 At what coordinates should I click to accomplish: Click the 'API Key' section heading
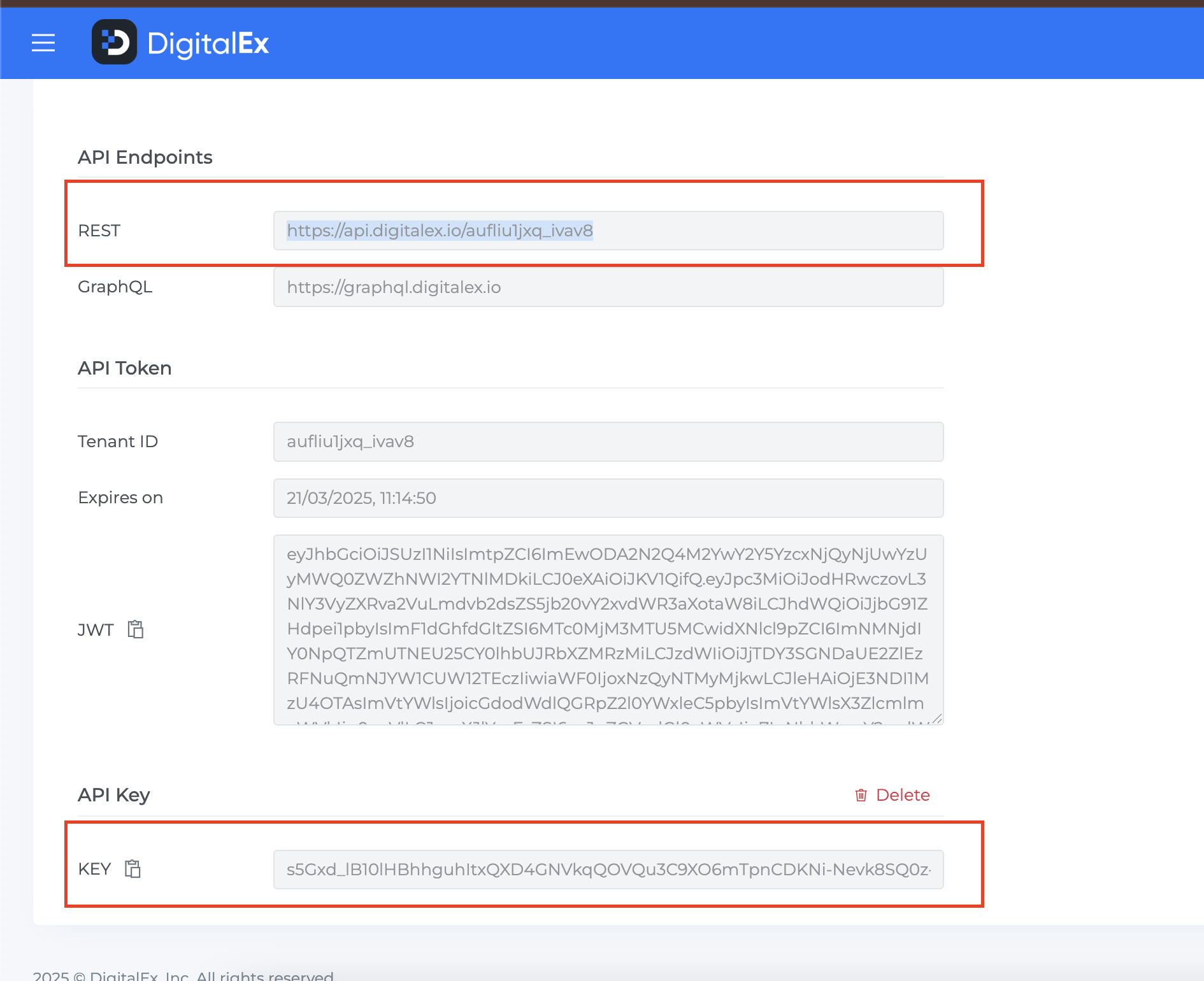click(x=114, y=795)
